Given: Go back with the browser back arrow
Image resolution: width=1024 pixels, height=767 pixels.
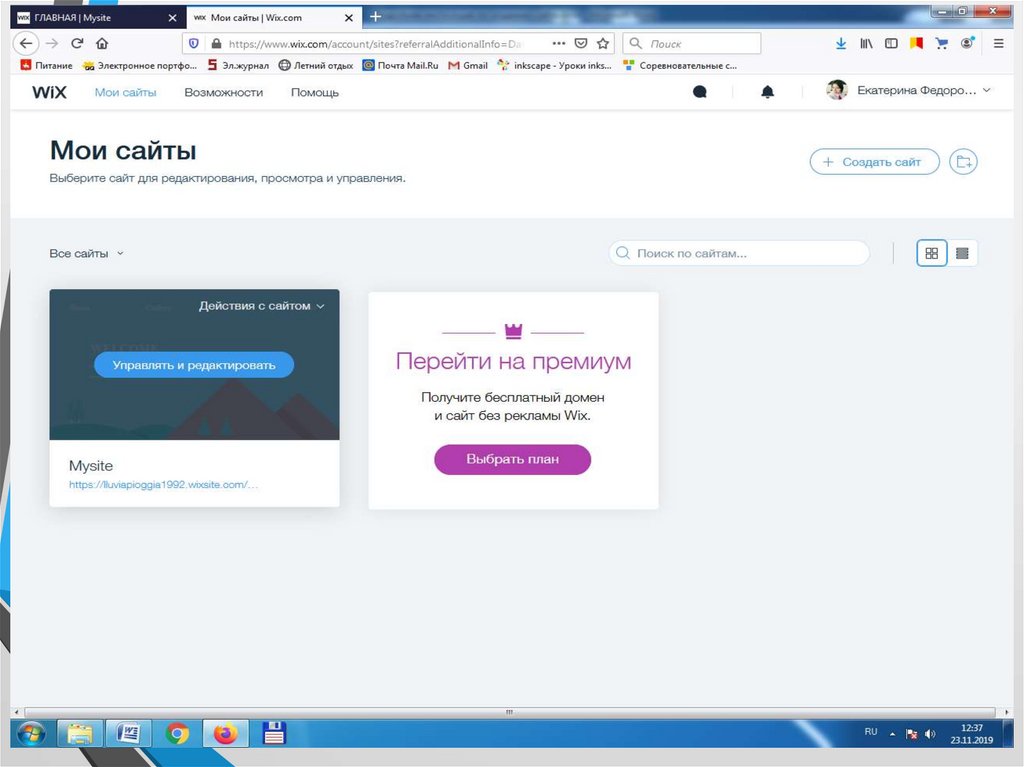Looking at the screenshot, I should coord(25,44).
